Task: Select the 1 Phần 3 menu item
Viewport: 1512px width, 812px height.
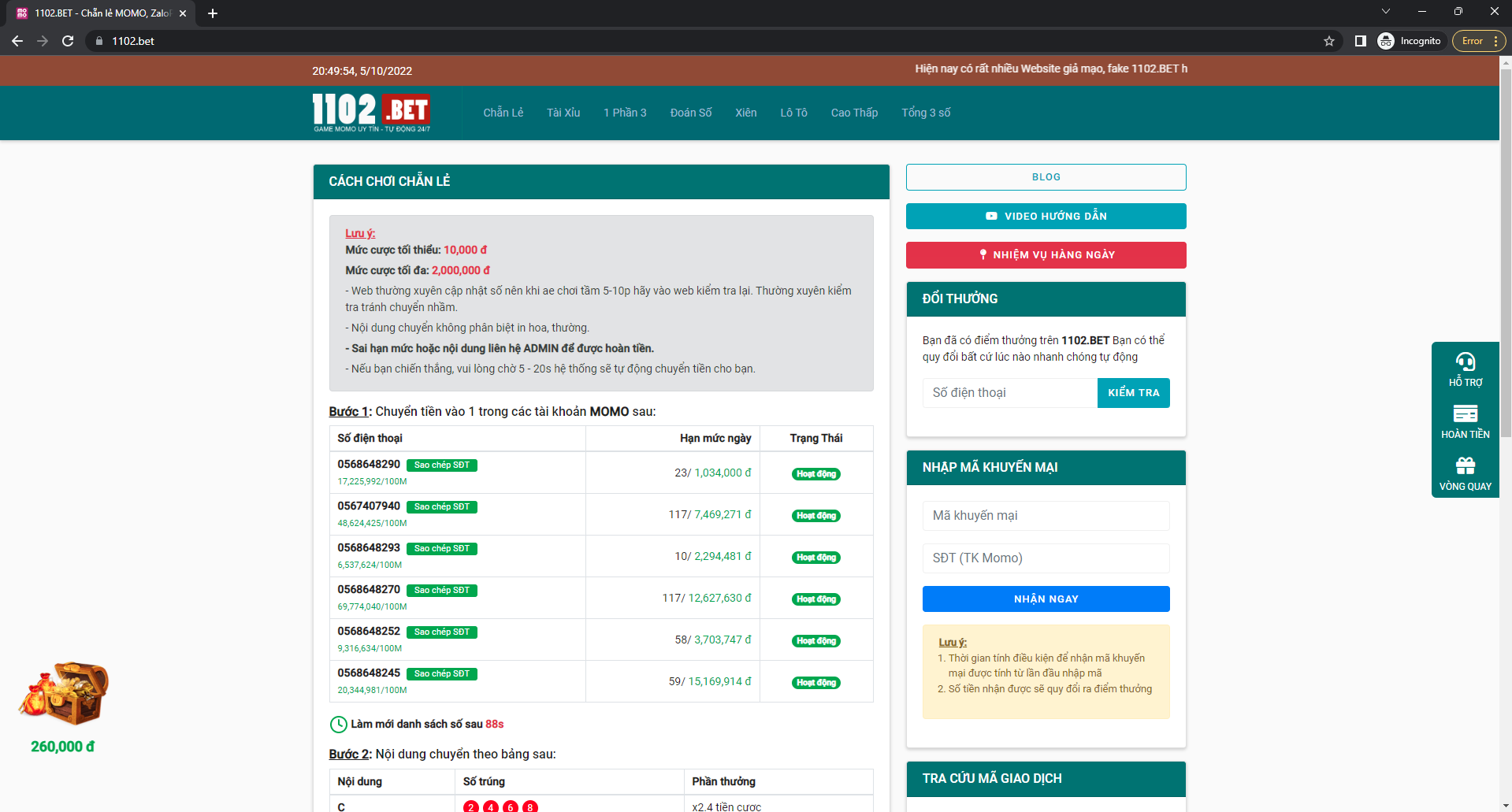Action: pyautogui.click(x=625, y=113)
